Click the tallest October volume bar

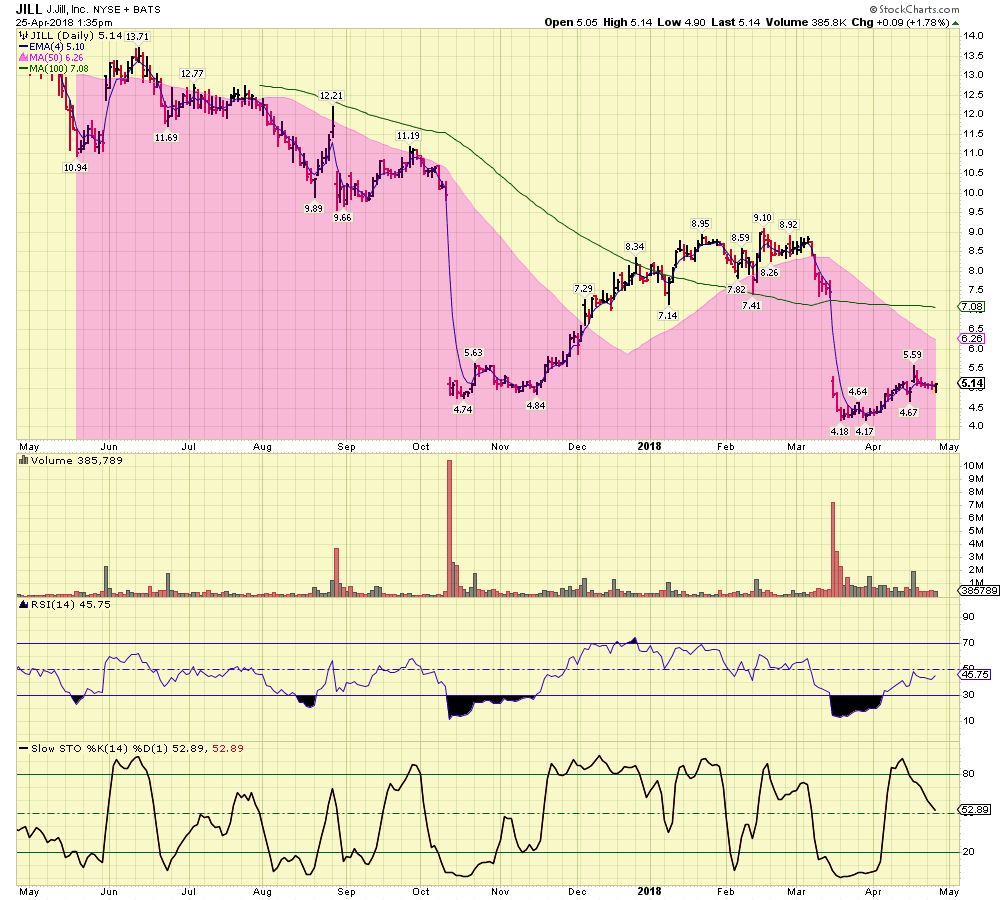(x=449, y=527)
